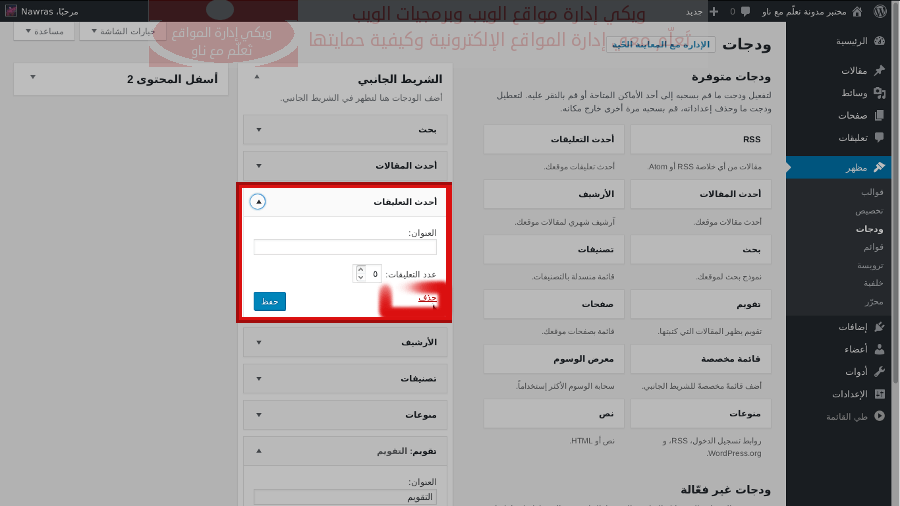Collapse the أحدث التعليقات widget arrow

point(258,201)
